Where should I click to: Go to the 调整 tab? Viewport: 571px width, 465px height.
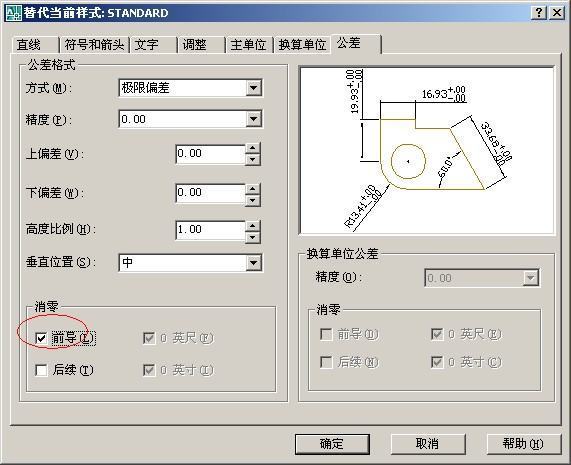point(201,45)
